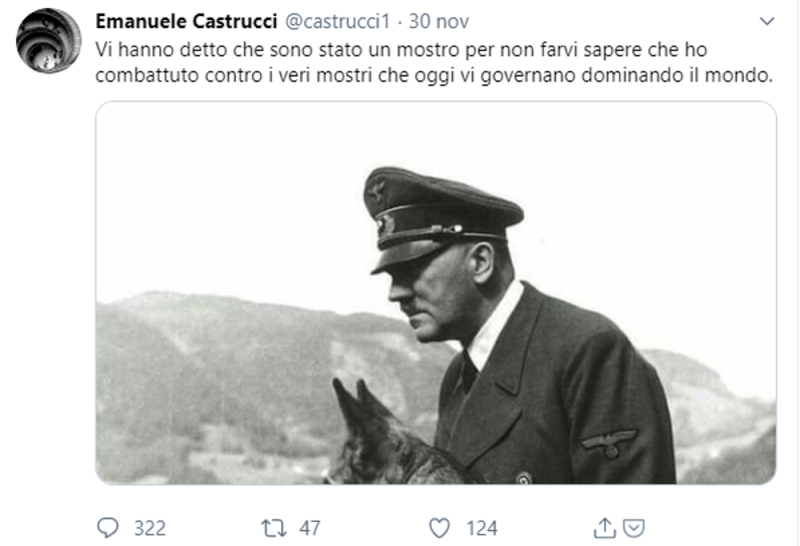Retweet this post using the retweet icon
The width and height of the screenshot is (800, 546).
[274, 528]
